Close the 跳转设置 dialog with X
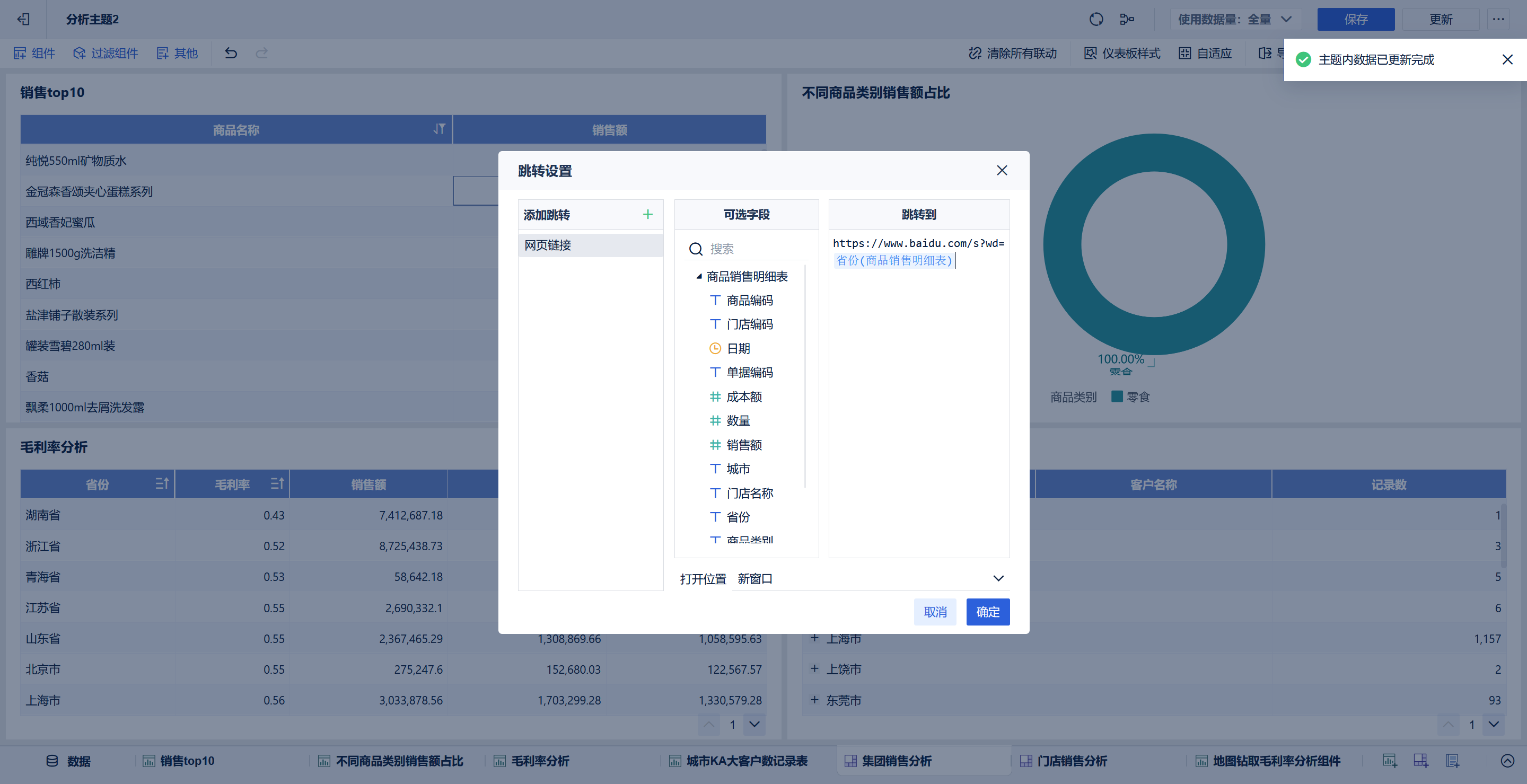Screen dimensions: 1527x784 coord(1002,171)
